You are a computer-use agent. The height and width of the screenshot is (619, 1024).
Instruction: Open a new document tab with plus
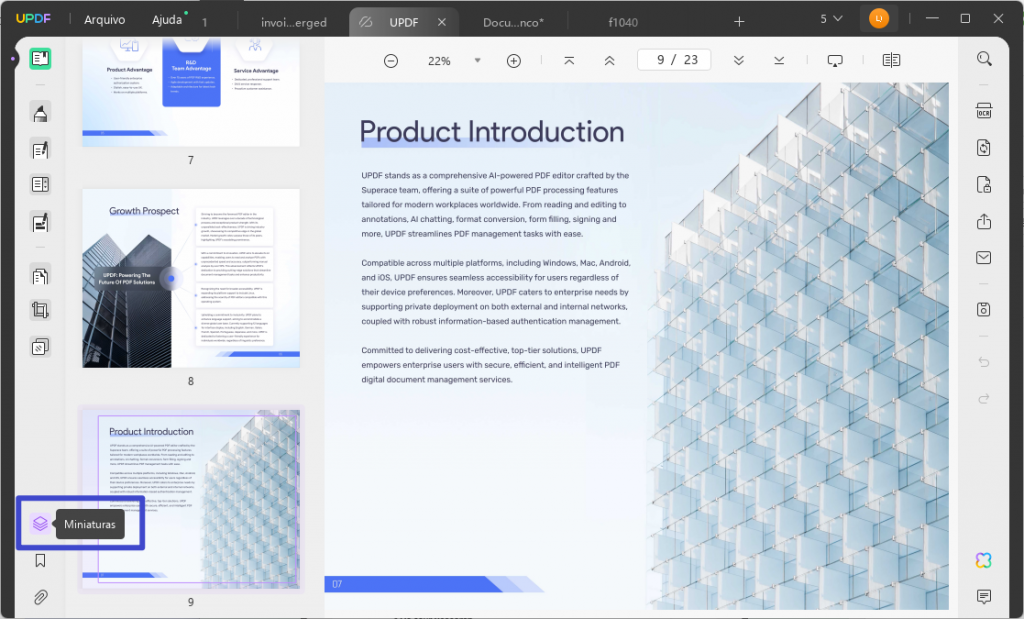[738, 18]
